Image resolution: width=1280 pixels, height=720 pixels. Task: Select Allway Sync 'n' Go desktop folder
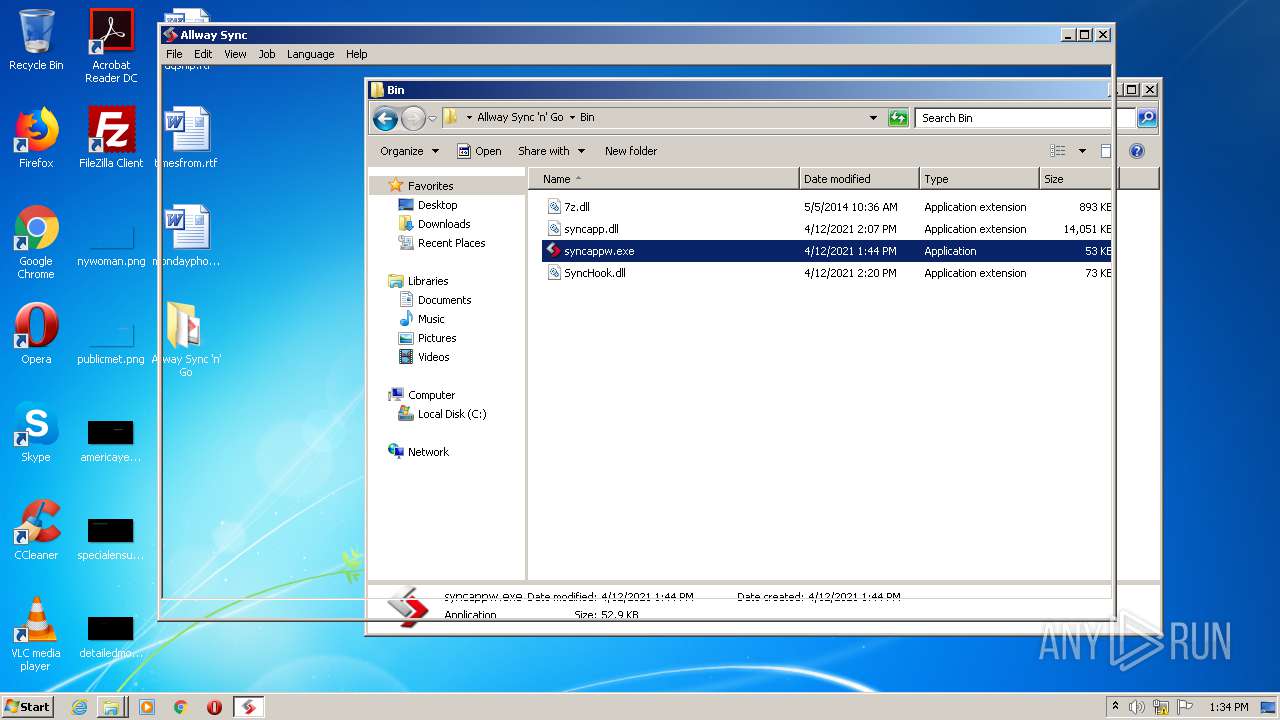[186, 340]
